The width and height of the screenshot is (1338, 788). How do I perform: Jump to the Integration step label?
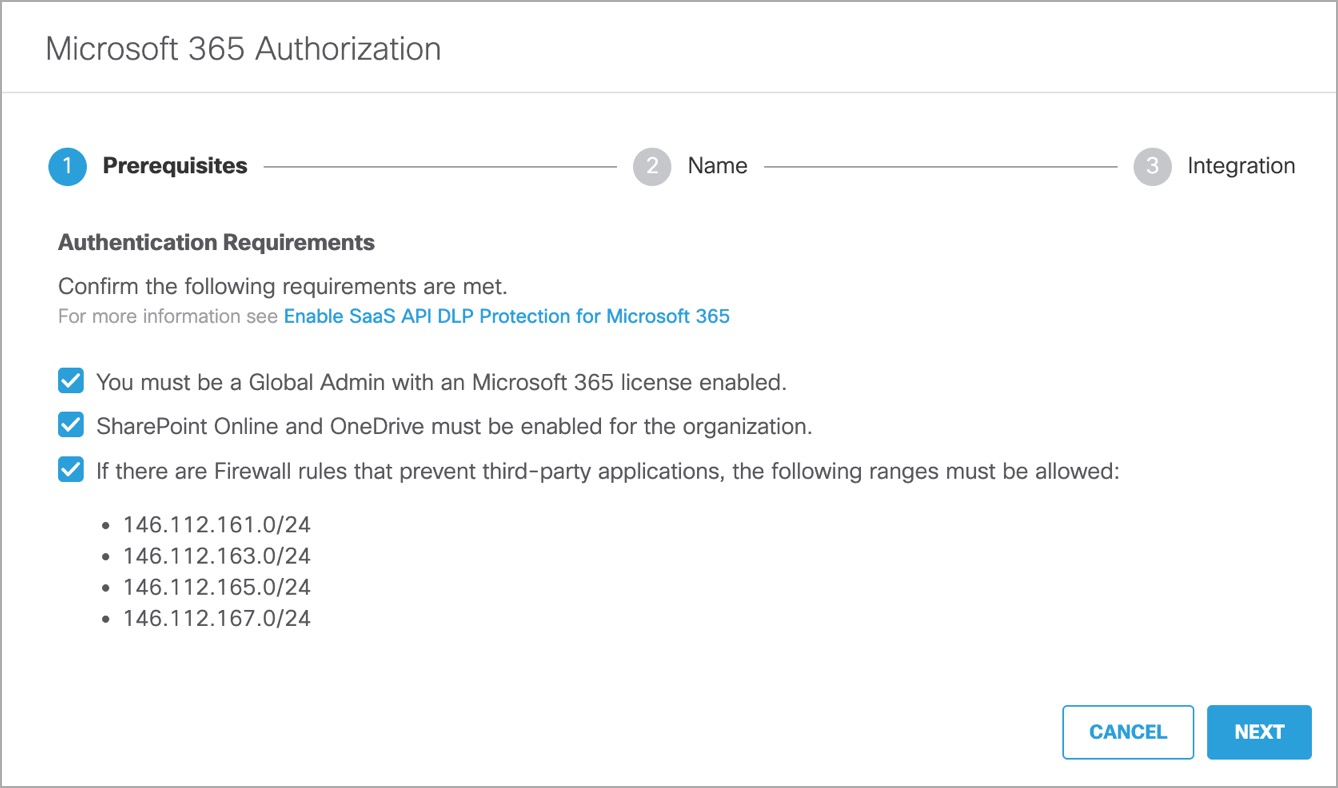tap(1240, 166)
